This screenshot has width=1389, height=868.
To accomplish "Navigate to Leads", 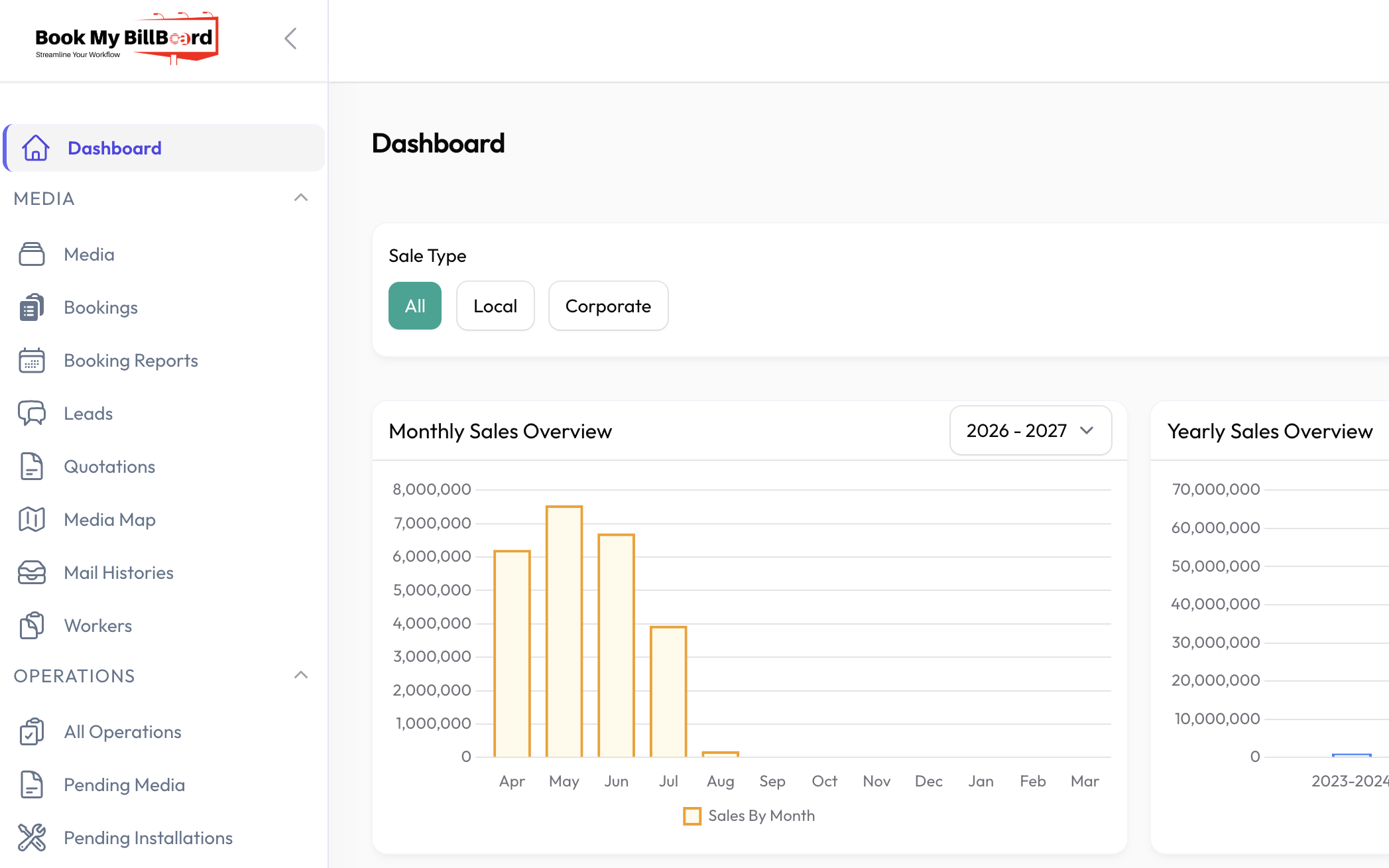I will [88, 414].
